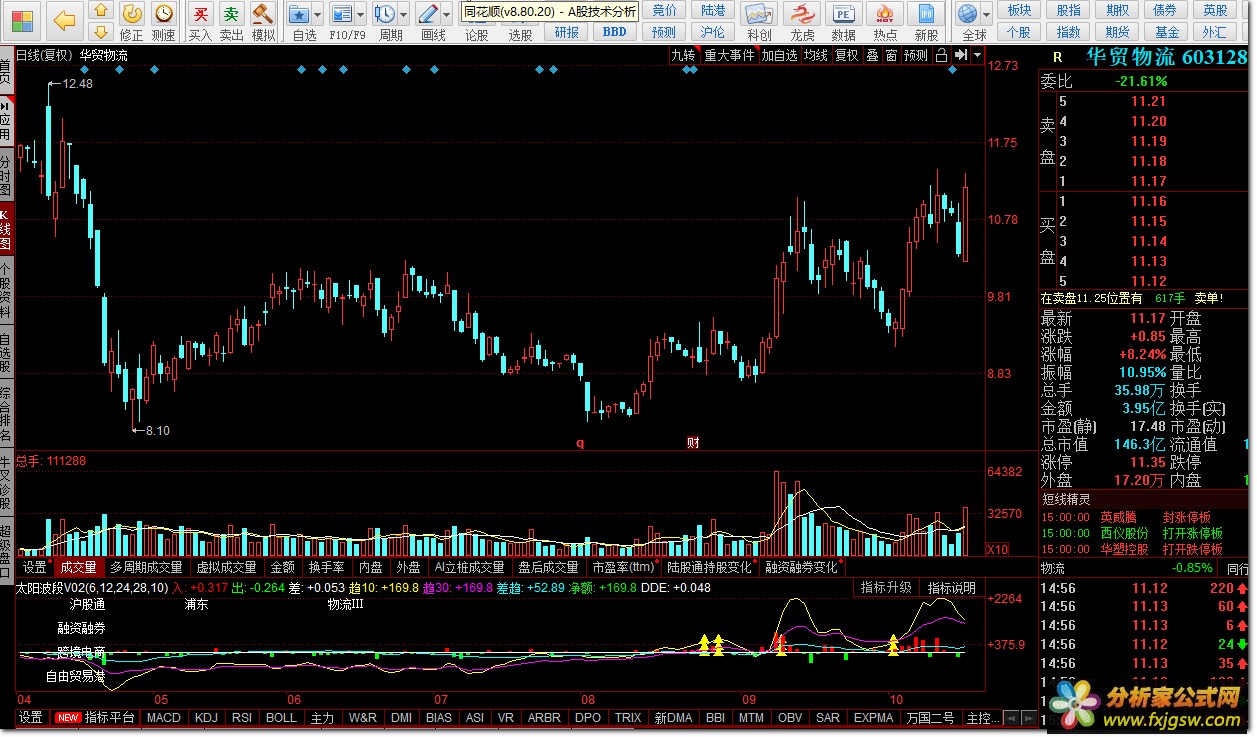The image size is (1257, 737).
Task: Expand the 自选 dropdown arrow
Action: (318, 16)
